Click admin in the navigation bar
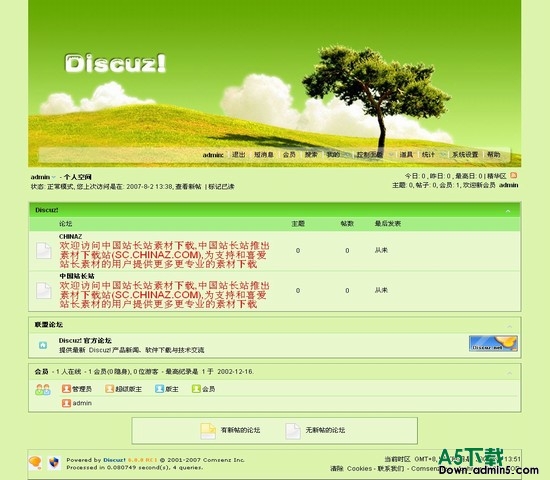Screen dimensions: 550x480 (x=213, y=155)
